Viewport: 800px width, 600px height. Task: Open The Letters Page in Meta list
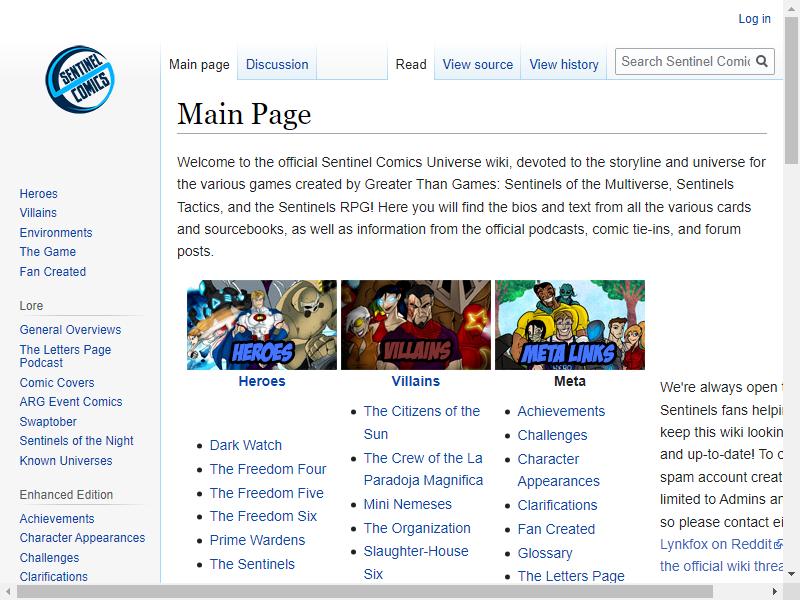(571, 576)
